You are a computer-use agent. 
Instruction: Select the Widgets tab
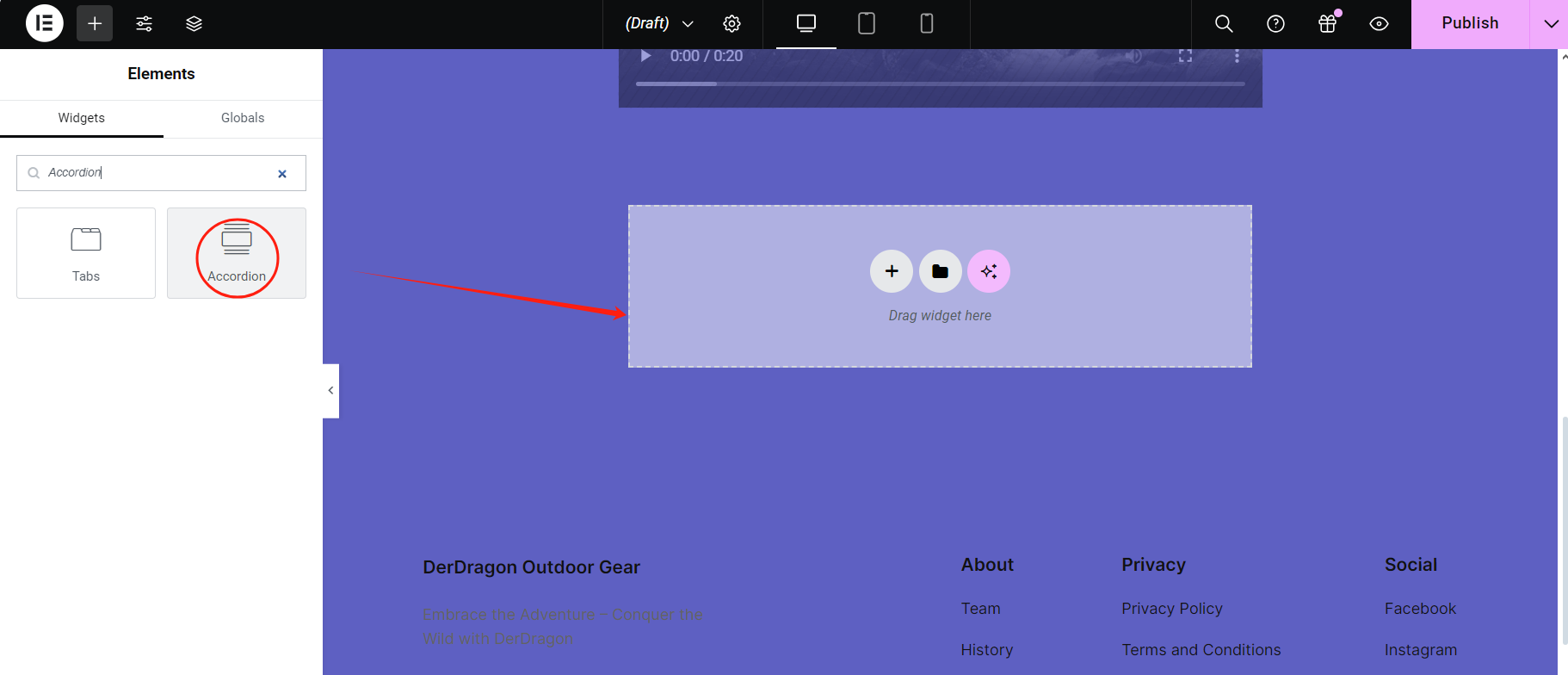tap(82, 118)
